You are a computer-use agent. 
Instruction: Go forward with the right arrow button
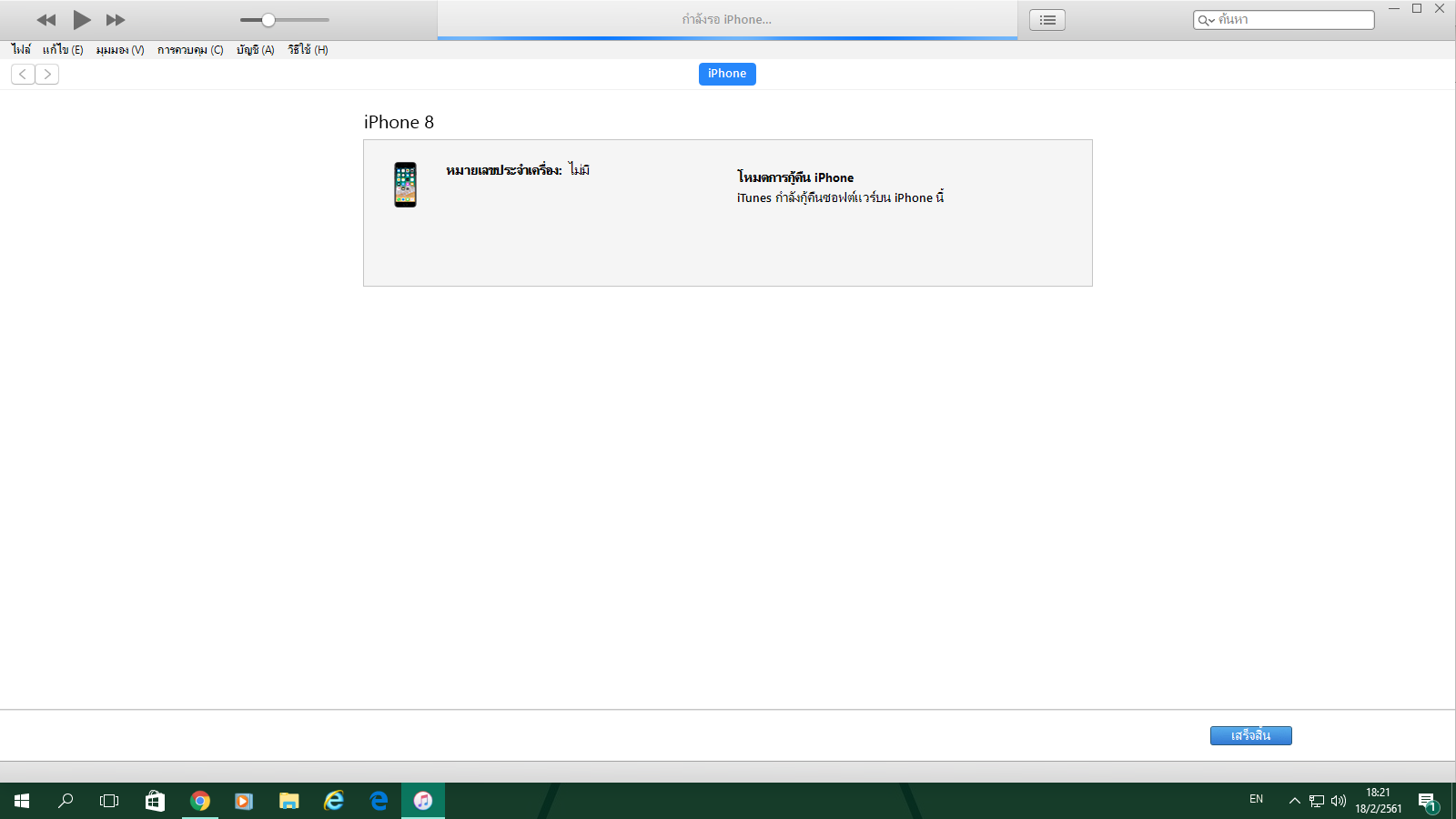point(47,75)
